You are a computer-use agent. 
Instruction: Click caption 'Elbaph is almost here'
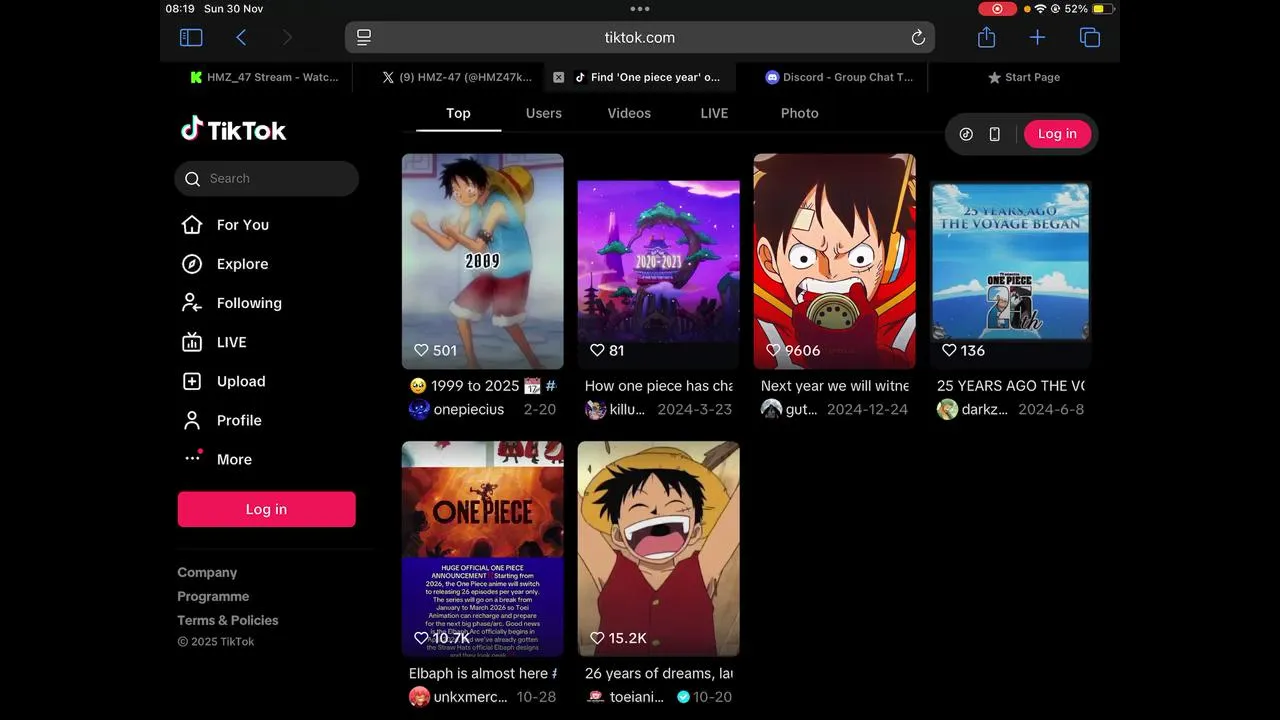(x=478, y=674)
